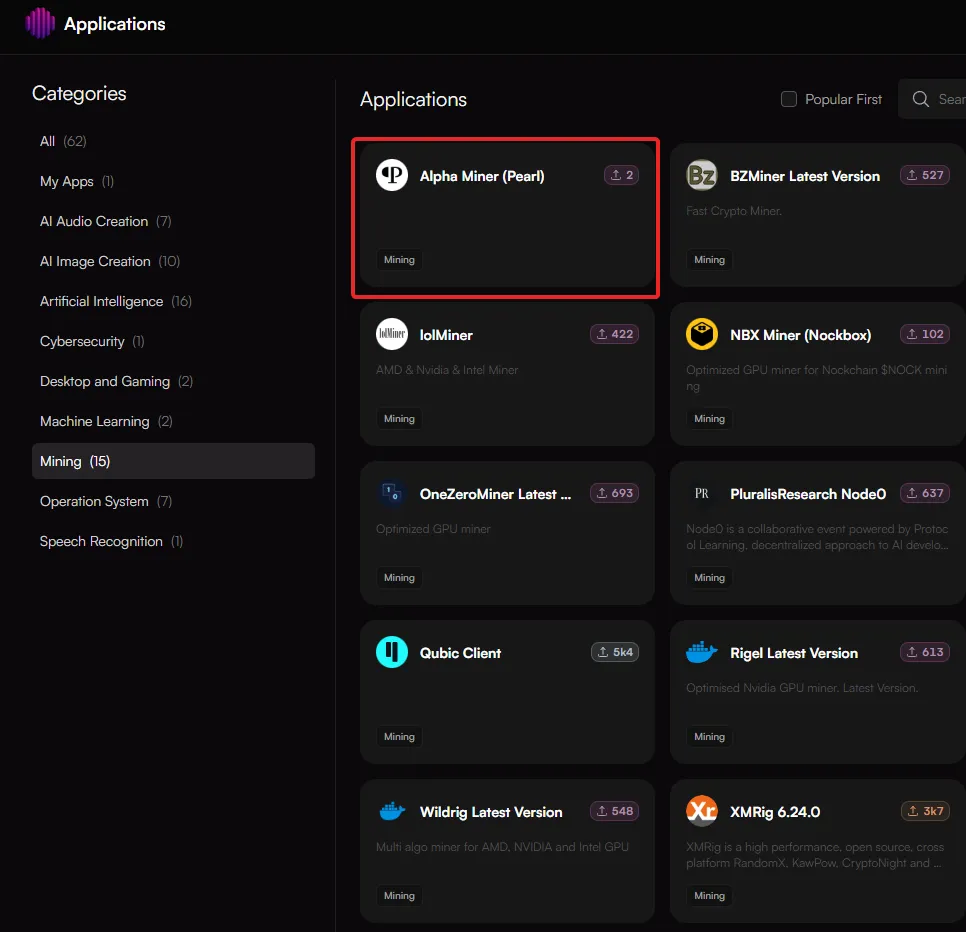Click the Rigel Docker whale icon
Image resolution: width=966 pixels, height=932 pixels.
[702, 652]
